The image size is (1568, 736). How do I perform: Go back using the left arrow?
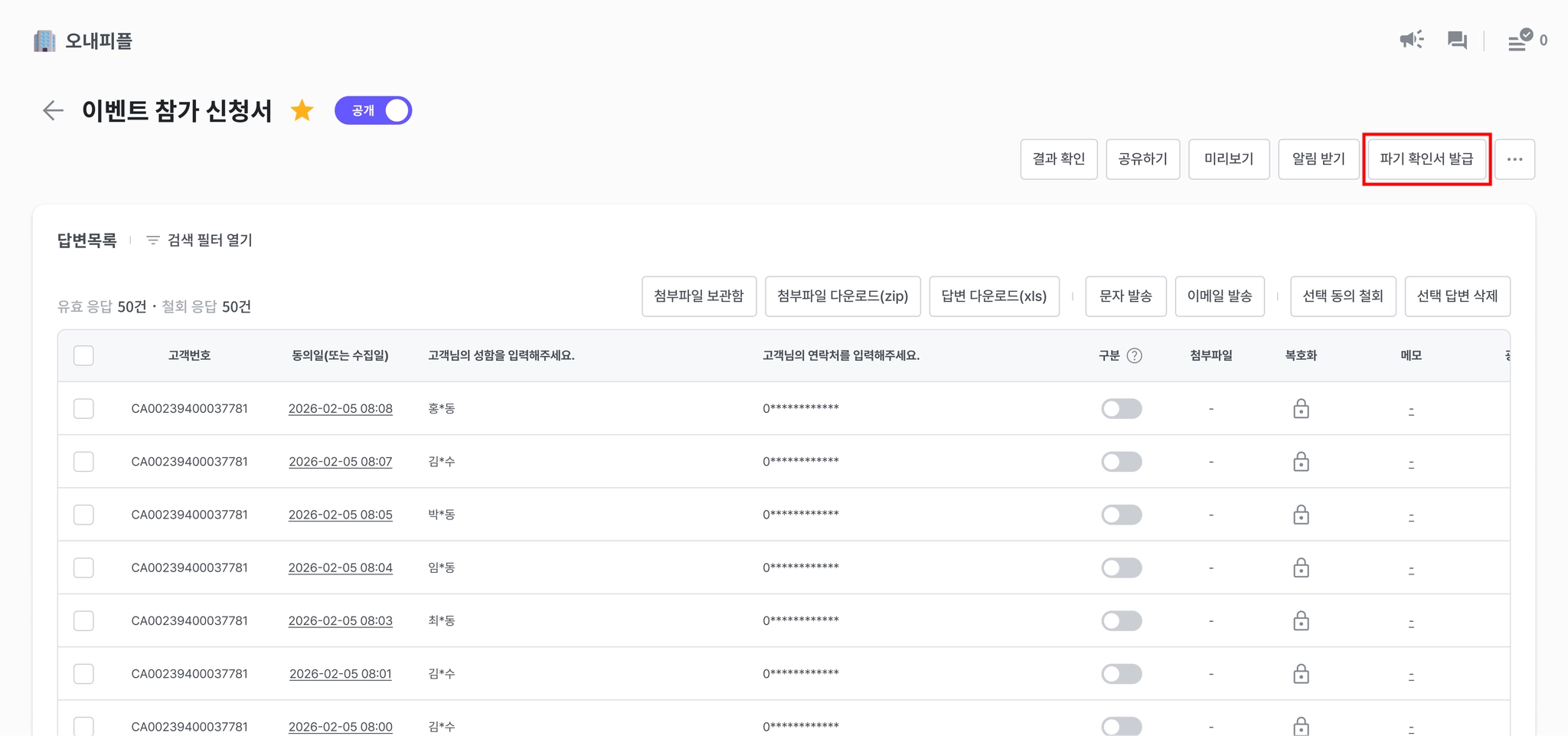pyautogui.click(x=53, y=110)
